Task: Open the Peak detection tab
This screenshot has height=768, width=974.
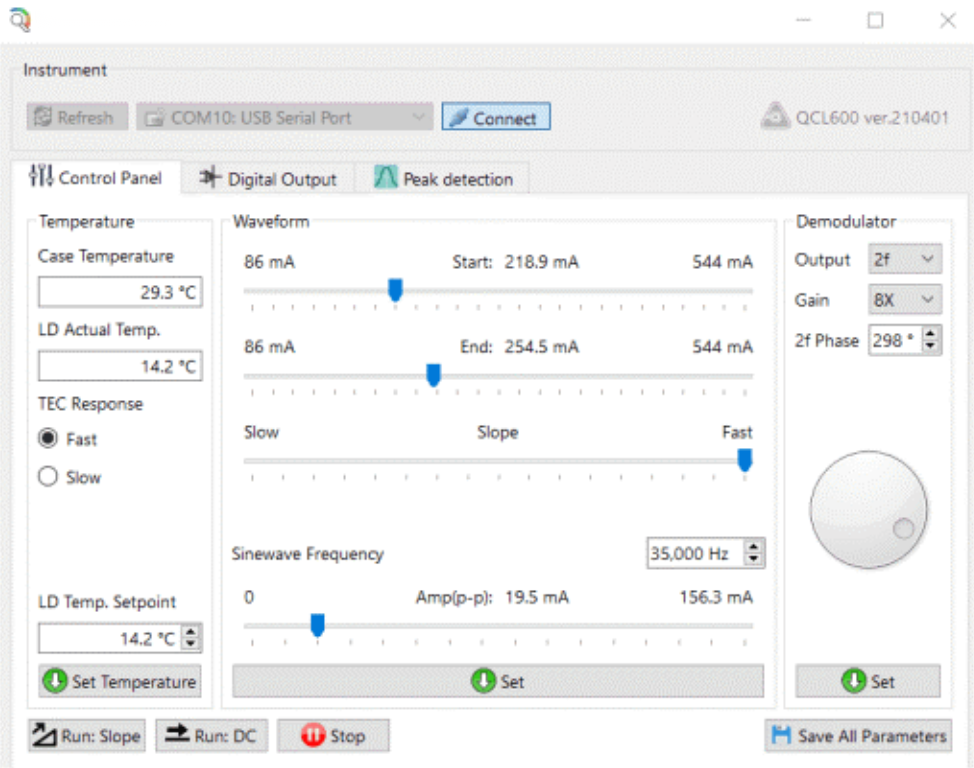Action: [x=443, y=179]
